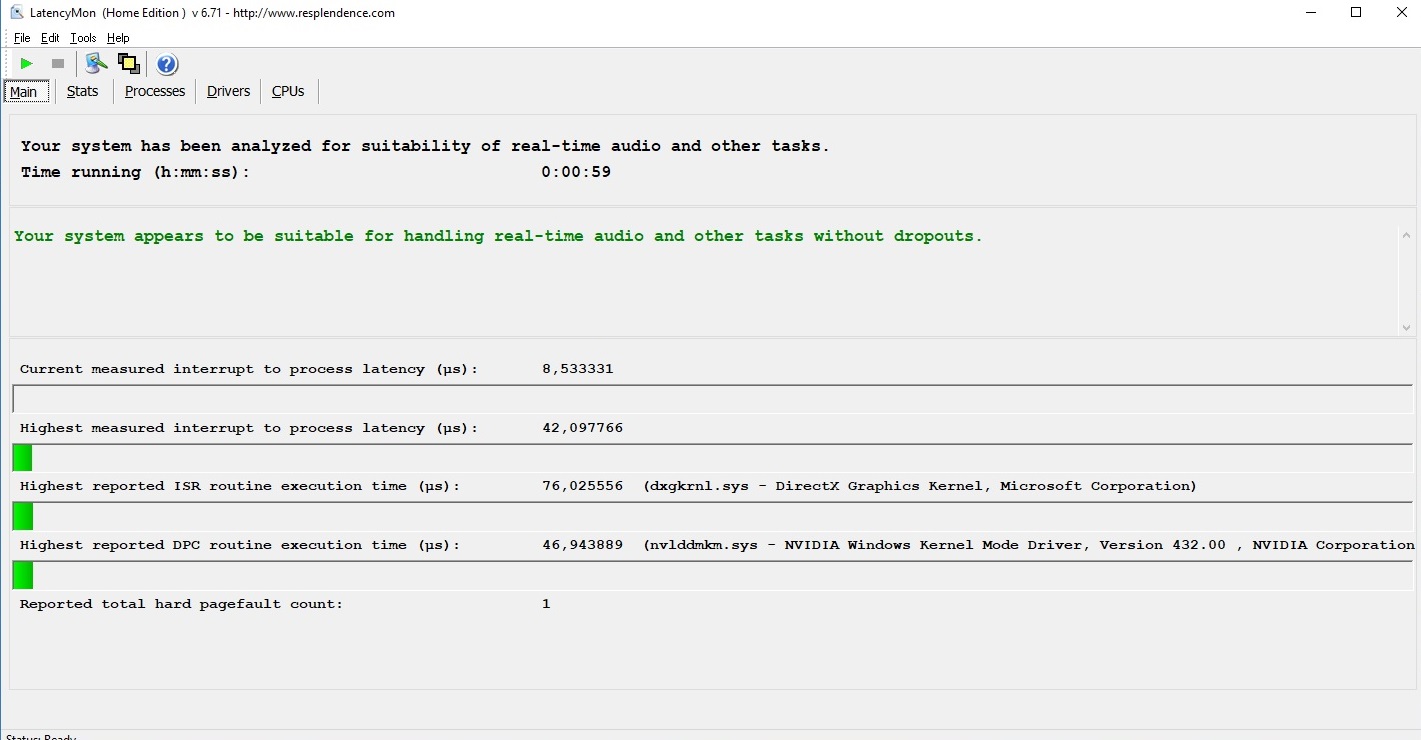The height and width of the screenshot is (740, 1421).
Task: Select the running time value 0:00:59
Action: point(576,172)
